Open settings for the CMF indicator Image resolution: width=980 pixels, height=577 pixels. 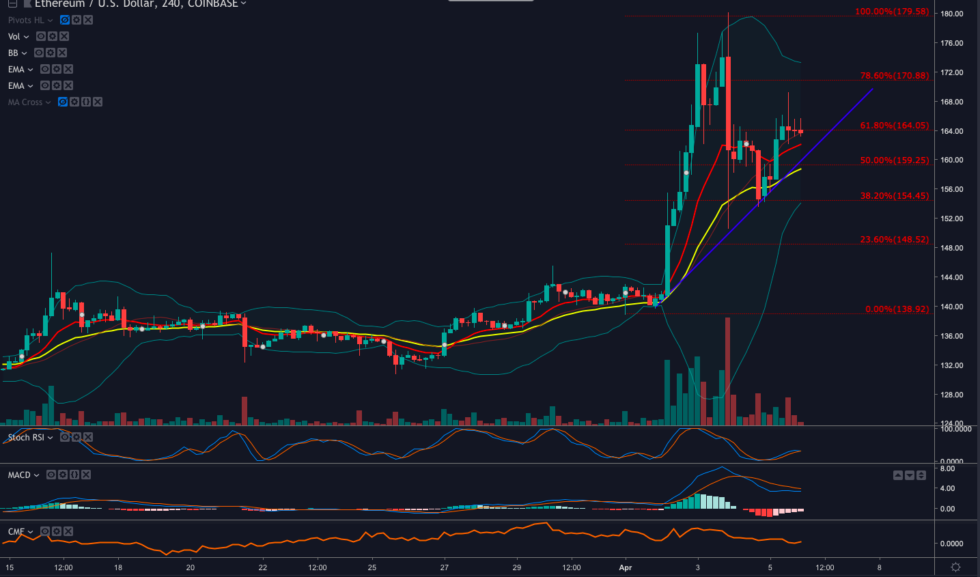[57, 531]
